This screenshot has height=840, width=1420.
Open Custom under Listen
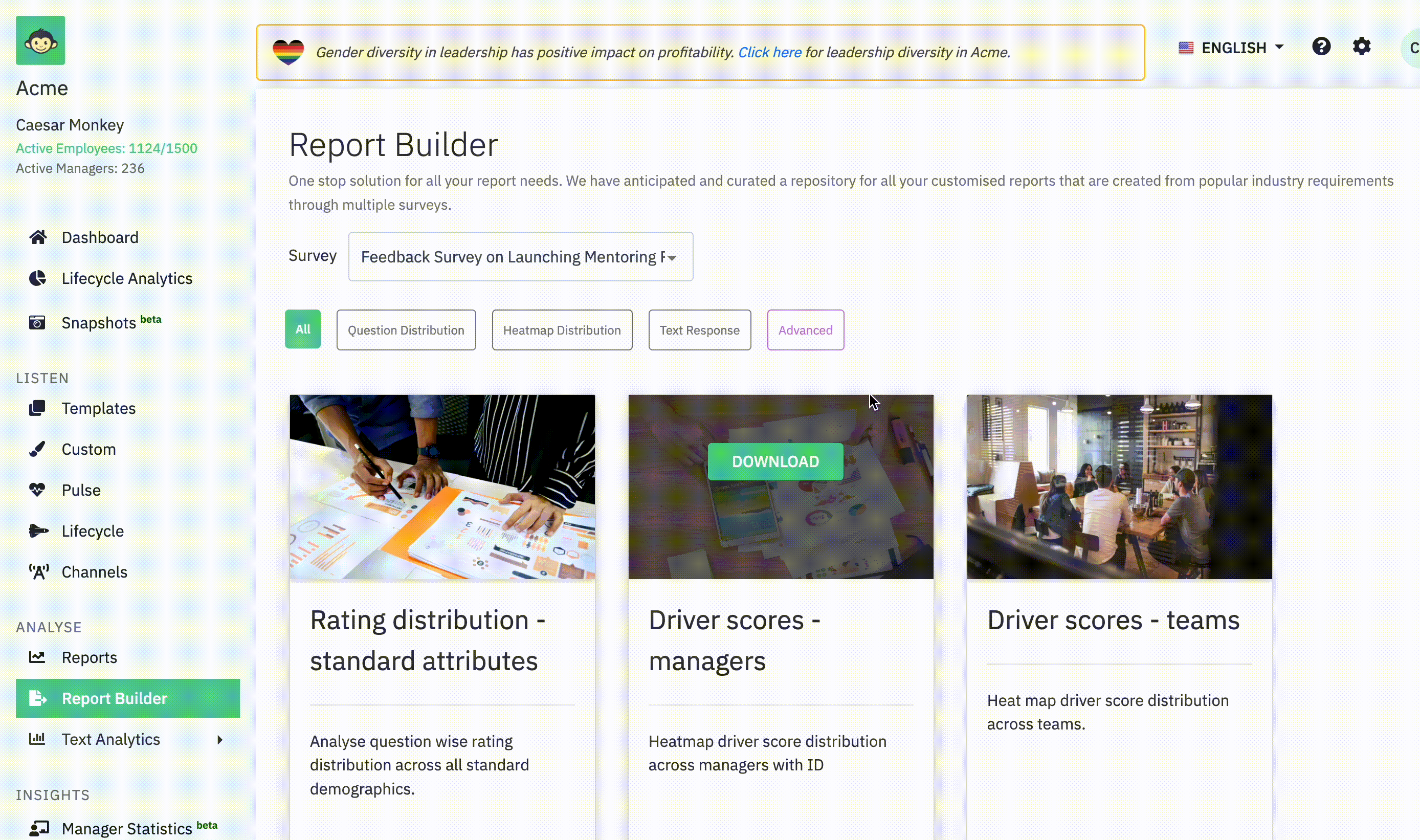tap(88, 449)
